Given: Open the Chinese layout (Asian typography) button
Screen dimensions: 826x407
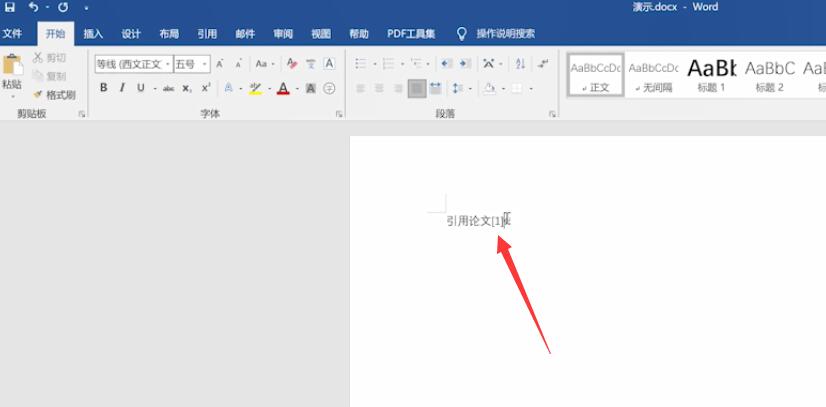Looking at the screenshot, I should (x=489, y=64).
